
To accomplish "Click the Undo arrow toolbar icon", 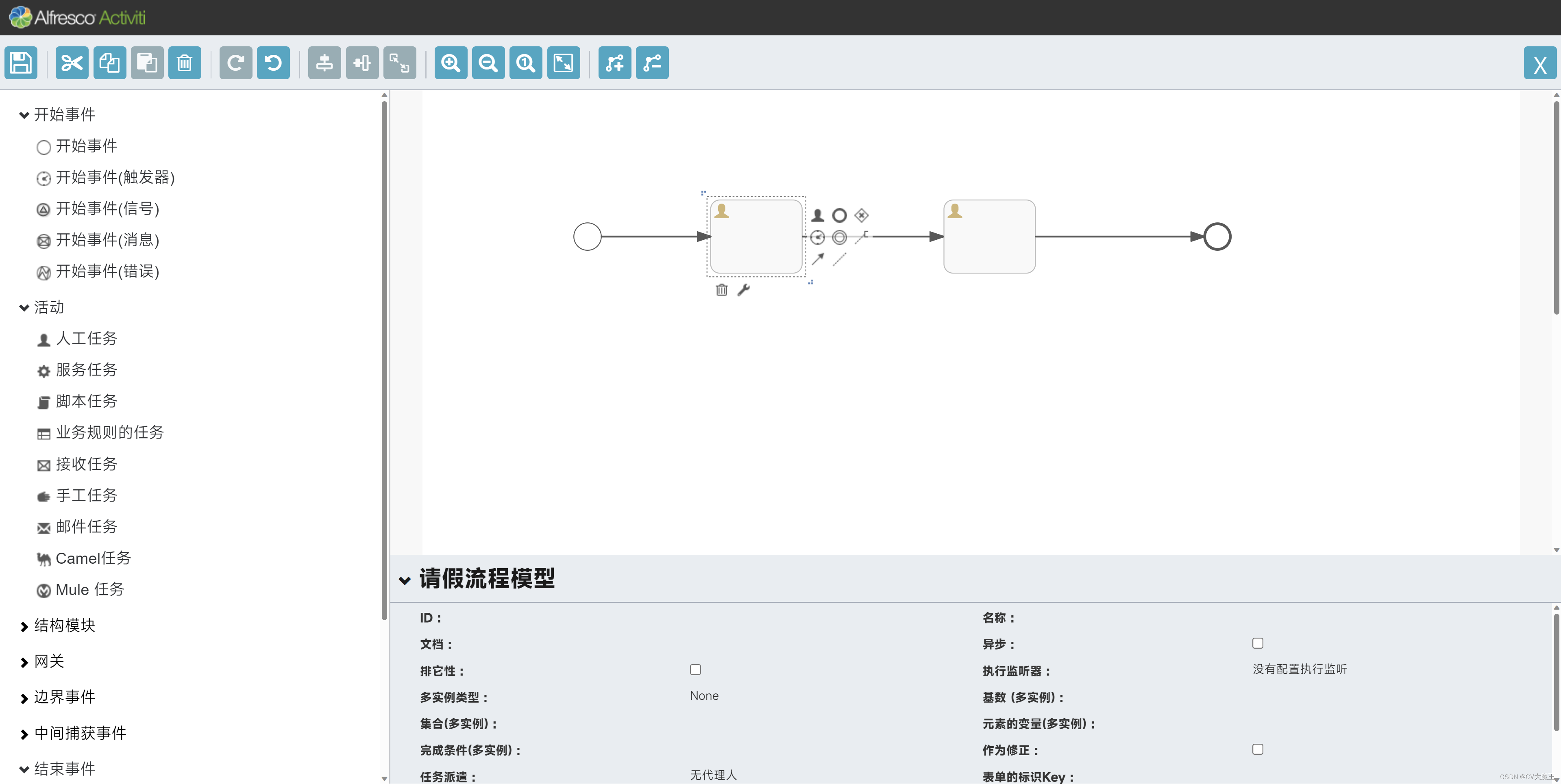I will point(273,63).
